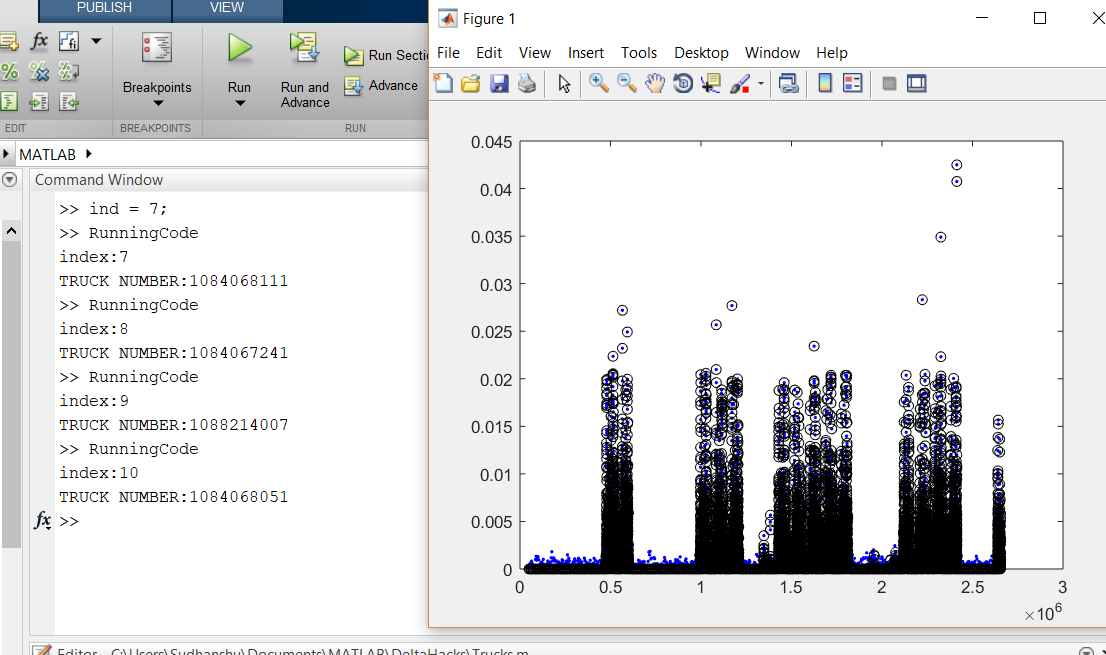
Task: Click the Smart Indent icon
Action: (x=8, y=102)
